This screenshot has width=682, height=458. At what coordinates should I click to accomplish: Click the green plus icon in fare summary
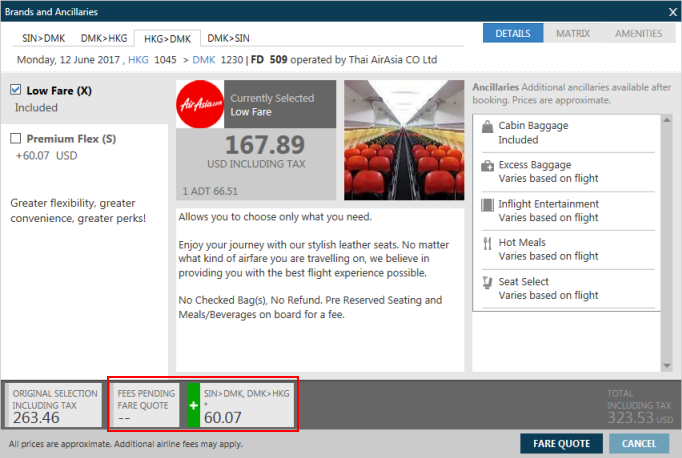(x=194, y=403)
